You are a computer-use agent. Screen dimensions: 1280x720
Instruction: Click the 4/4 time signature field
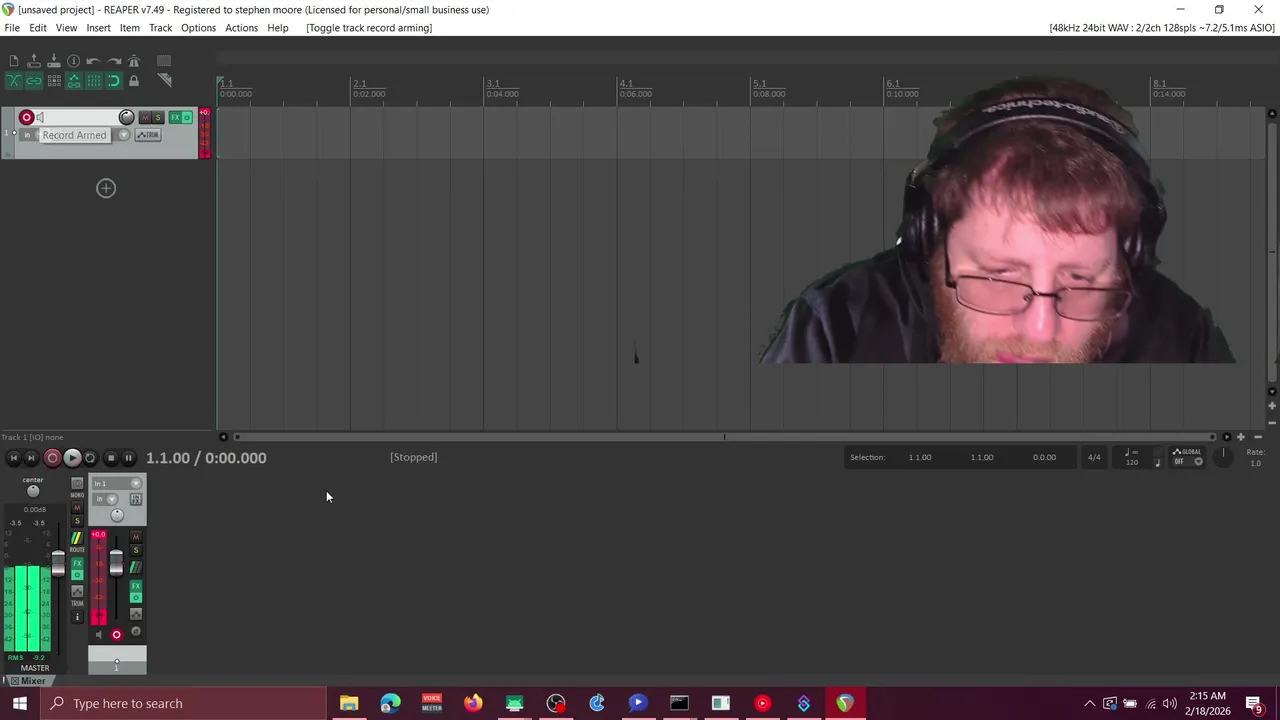tap(1094, 458)
